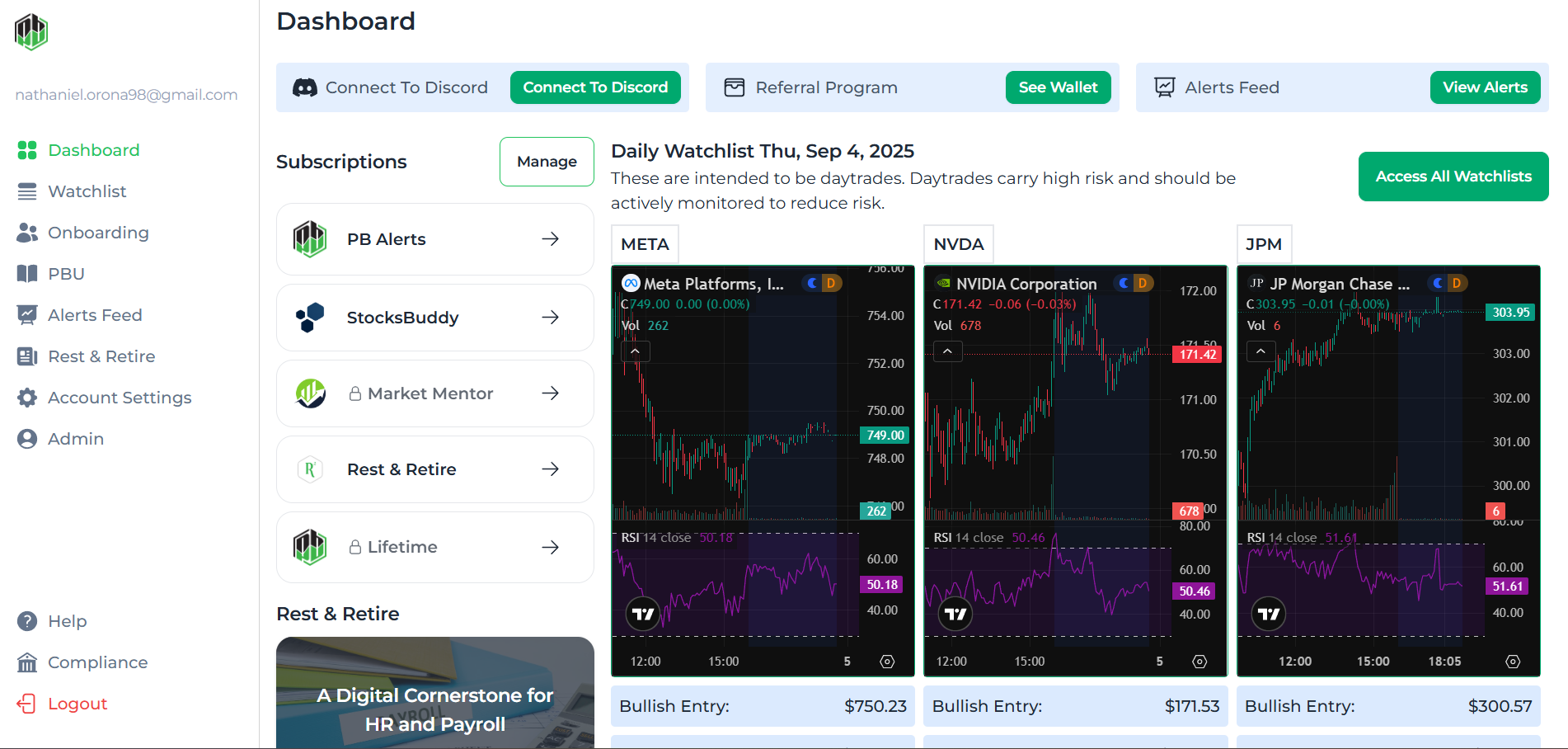Open Lifetime subscription arrow

[550, 547]
